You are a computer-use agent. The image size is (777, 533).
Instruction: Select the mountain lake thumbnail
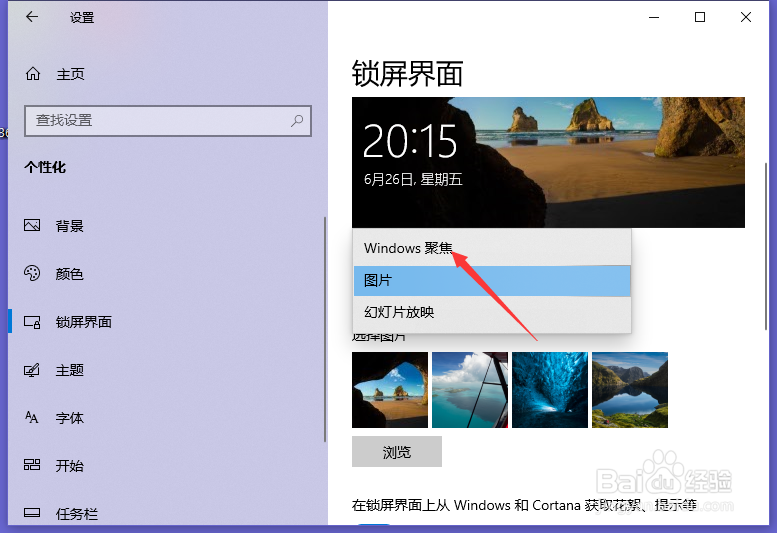[630, 390]
